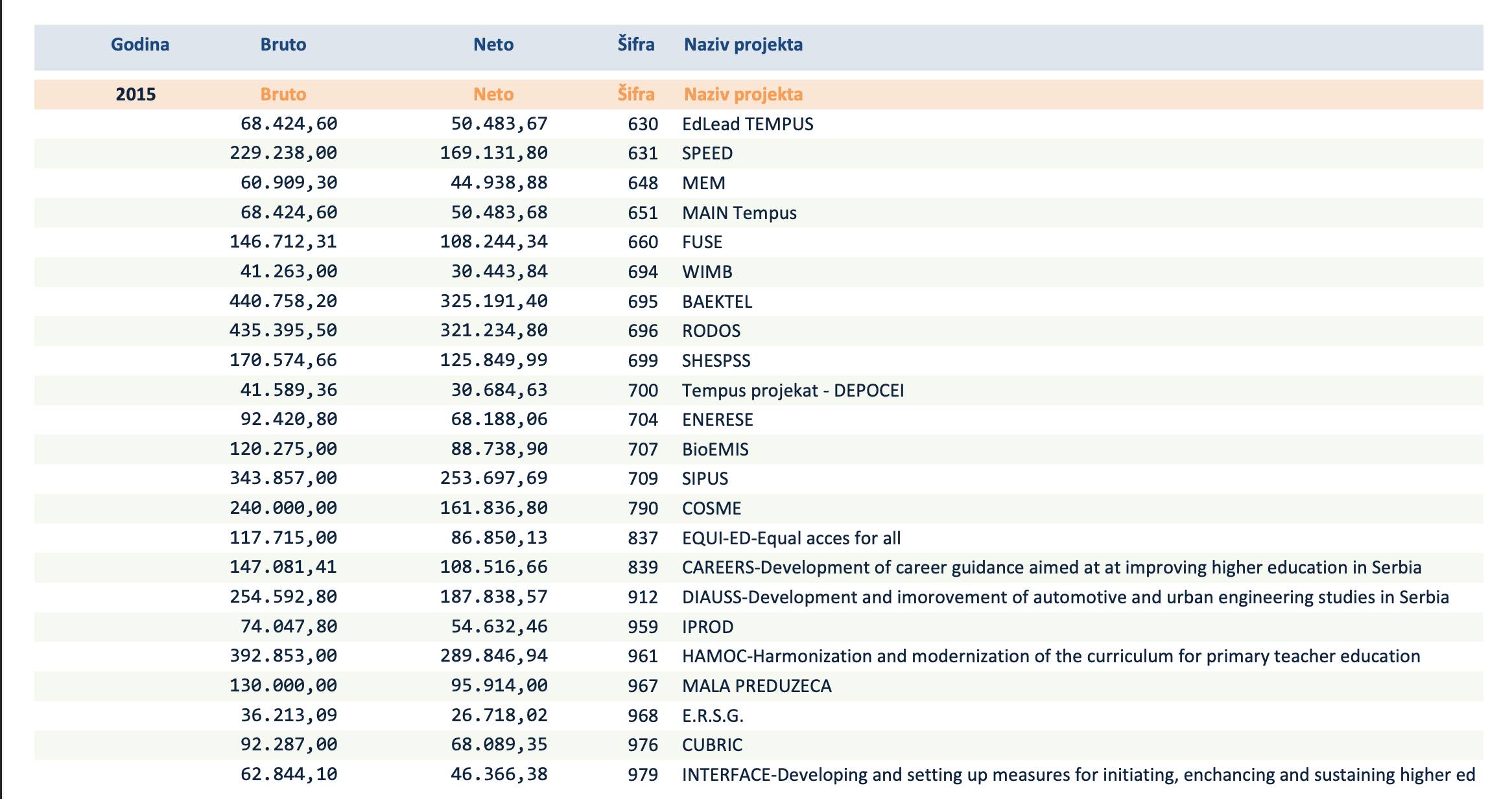Click code 976 for CUBRIC
Screen dimensions: 1512x799
(643, 745)
